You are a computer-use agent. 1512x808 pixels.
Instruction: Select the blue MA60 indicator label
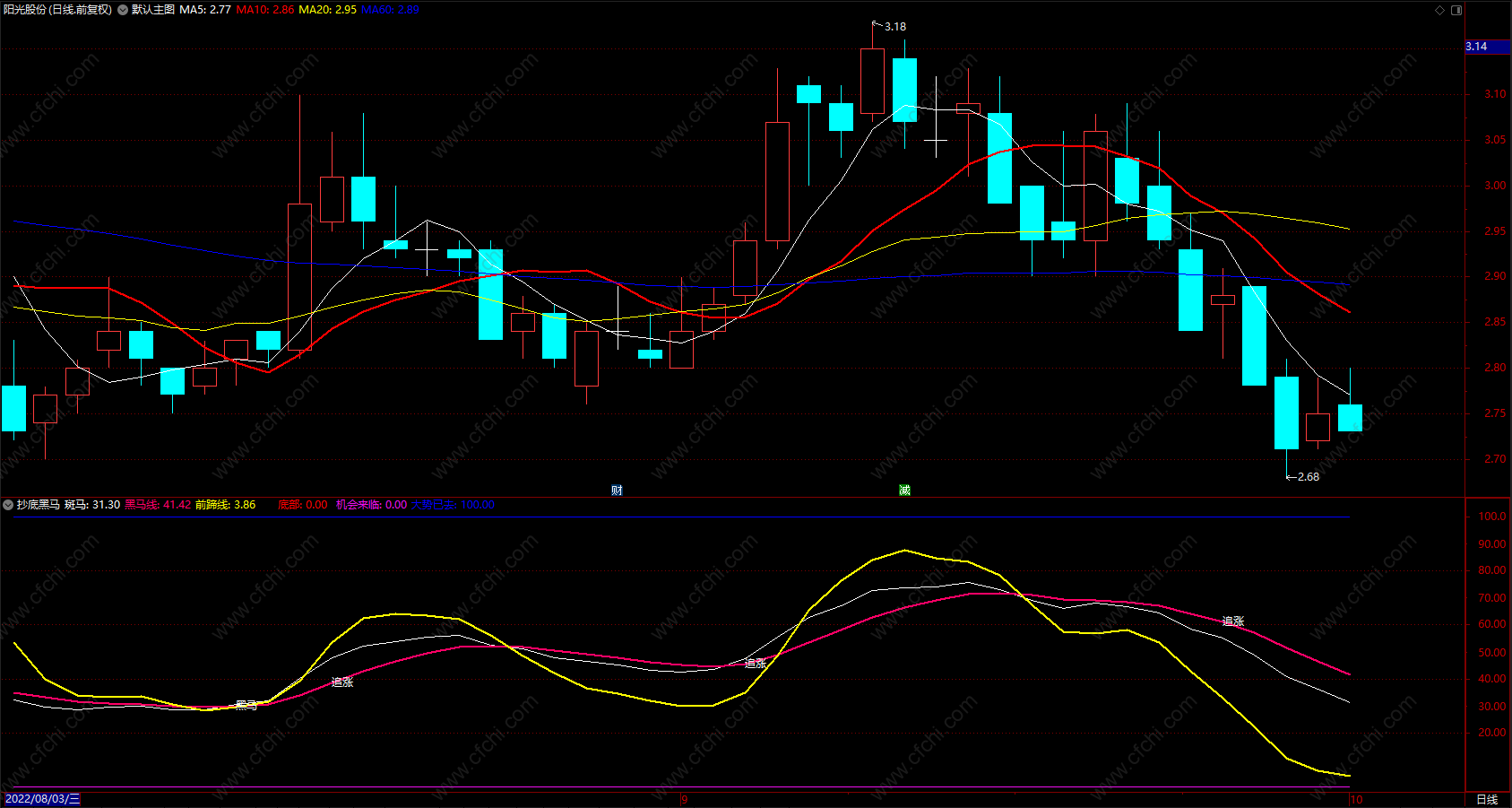click(390, 10)
